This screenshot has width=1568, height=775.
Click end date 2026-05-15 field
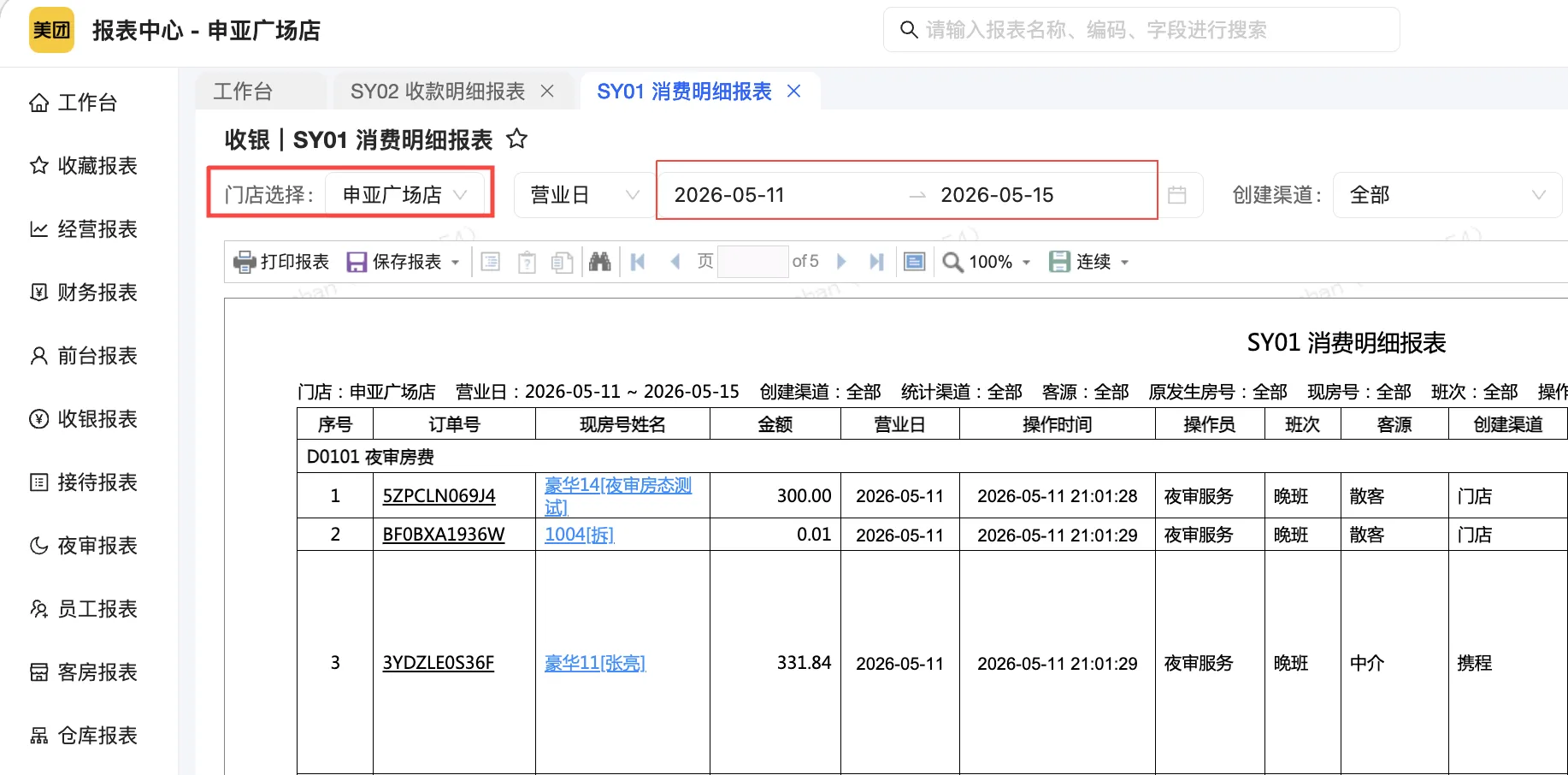[x=997, y=195]
